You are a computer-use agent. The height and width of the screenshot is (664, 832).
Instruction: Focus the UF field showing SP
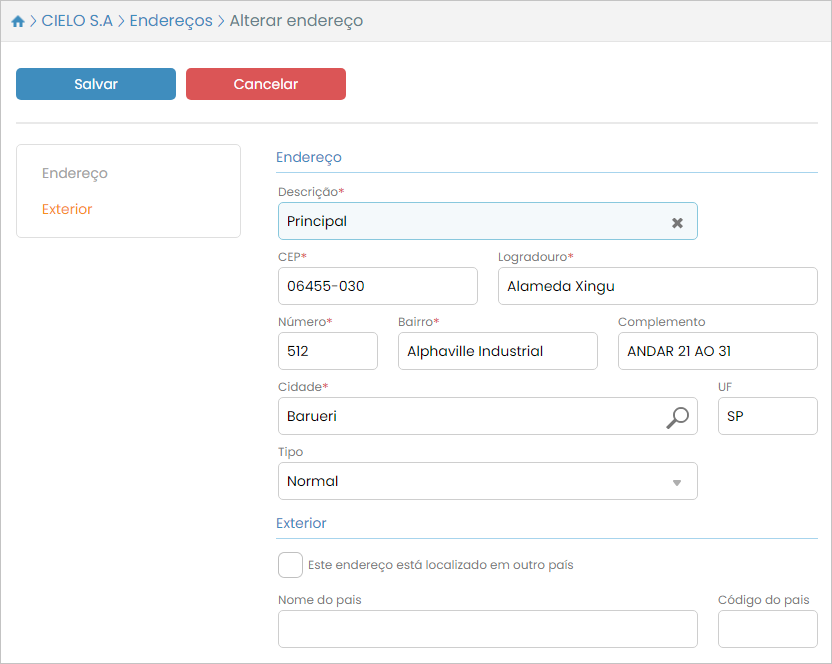(x=767, y=416)
